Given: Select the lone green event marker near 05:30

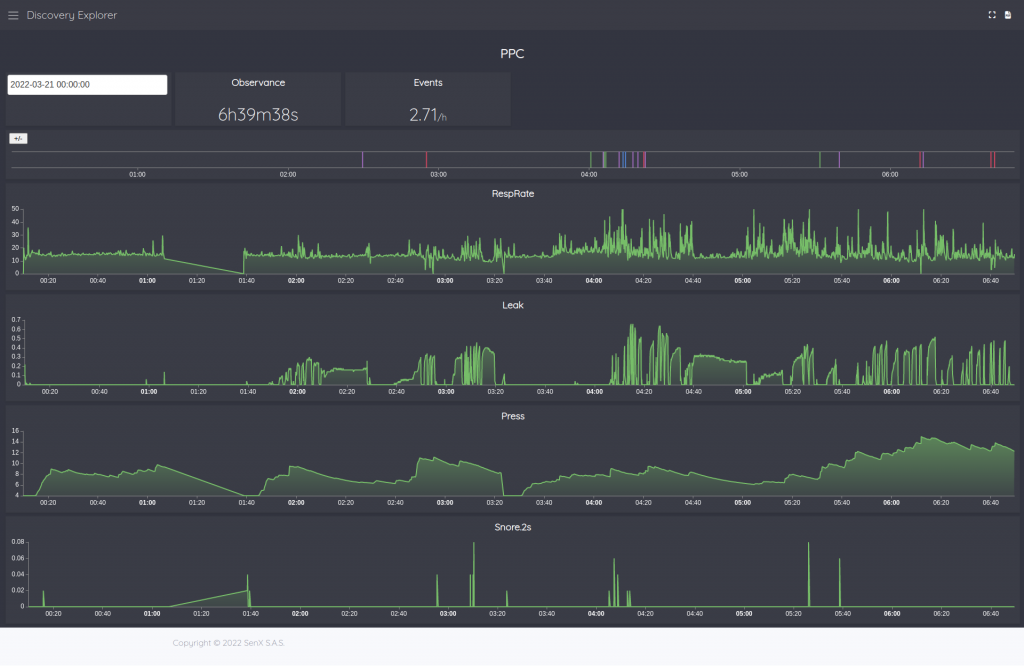Looking at the screenshot, I should [x=820, y=159].
